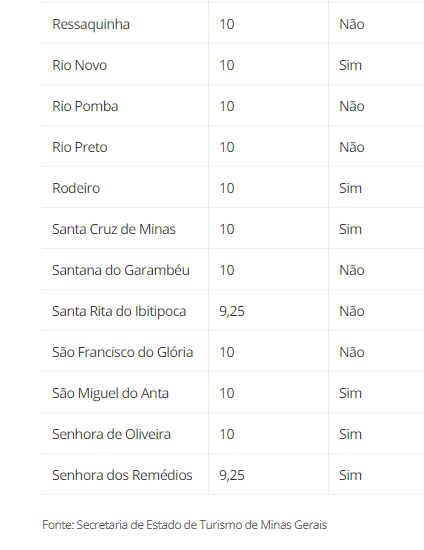
Task: Select the Rio Preto city name
Action: (80, 147)
